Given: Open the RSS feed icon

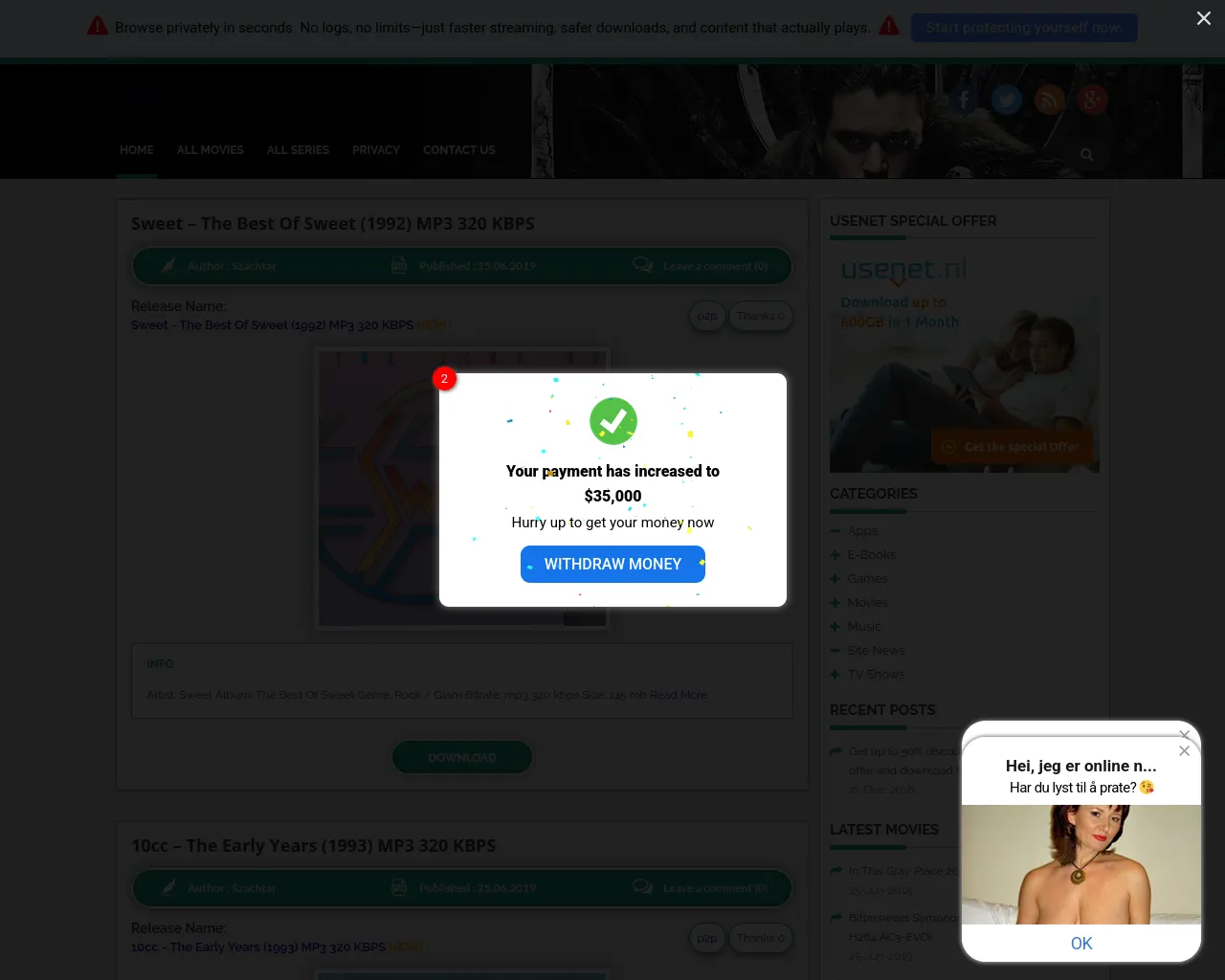Looking at the screenshot, I should [1050, 100].
